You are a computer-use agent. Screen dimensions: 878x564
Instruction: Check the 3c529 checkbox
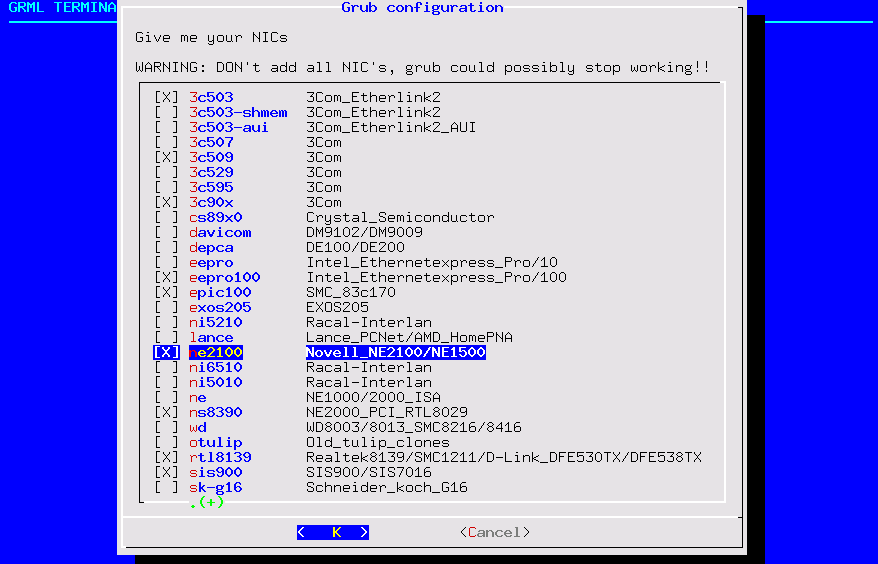[166, 173]
